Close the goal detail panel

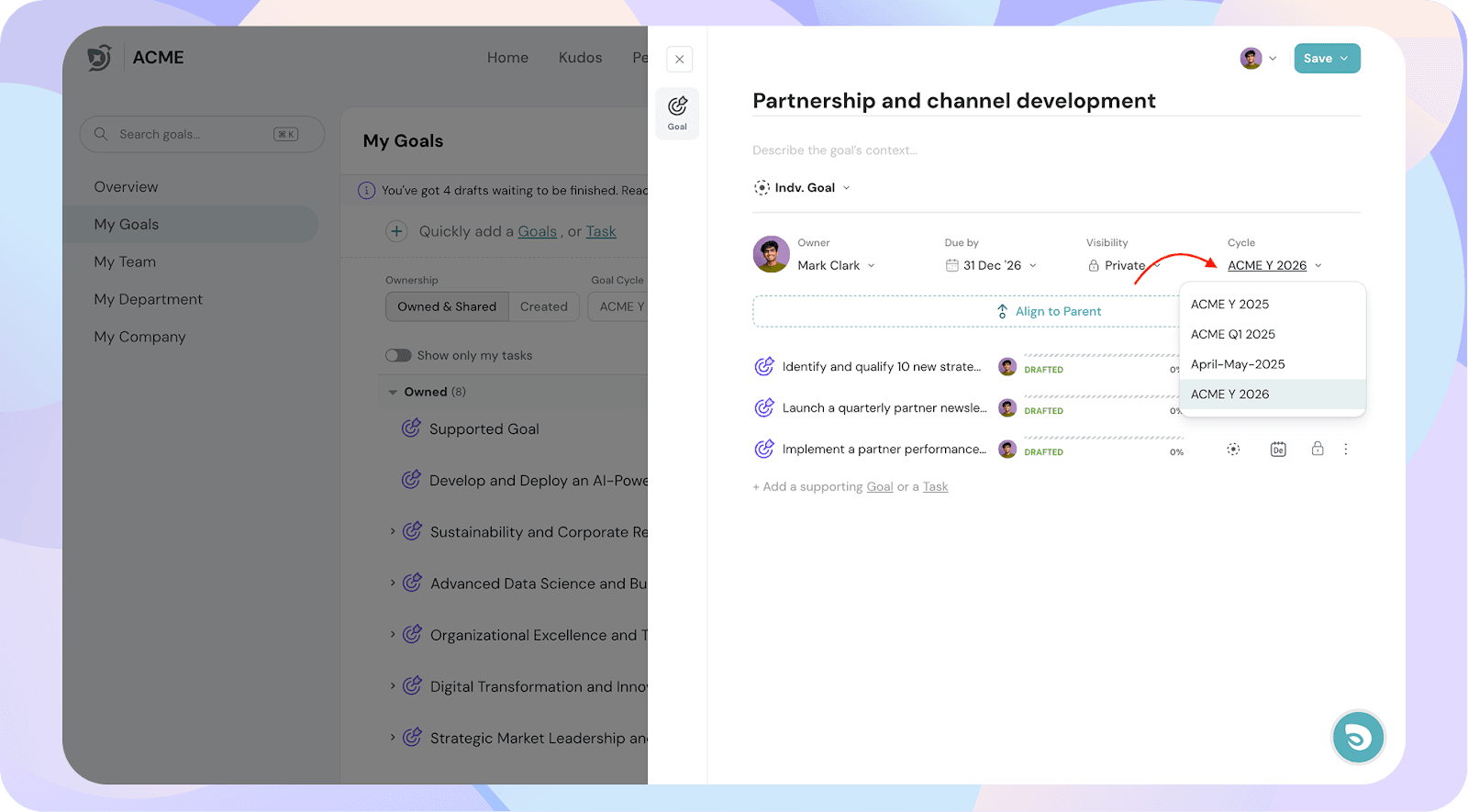[x=679, y=60]
